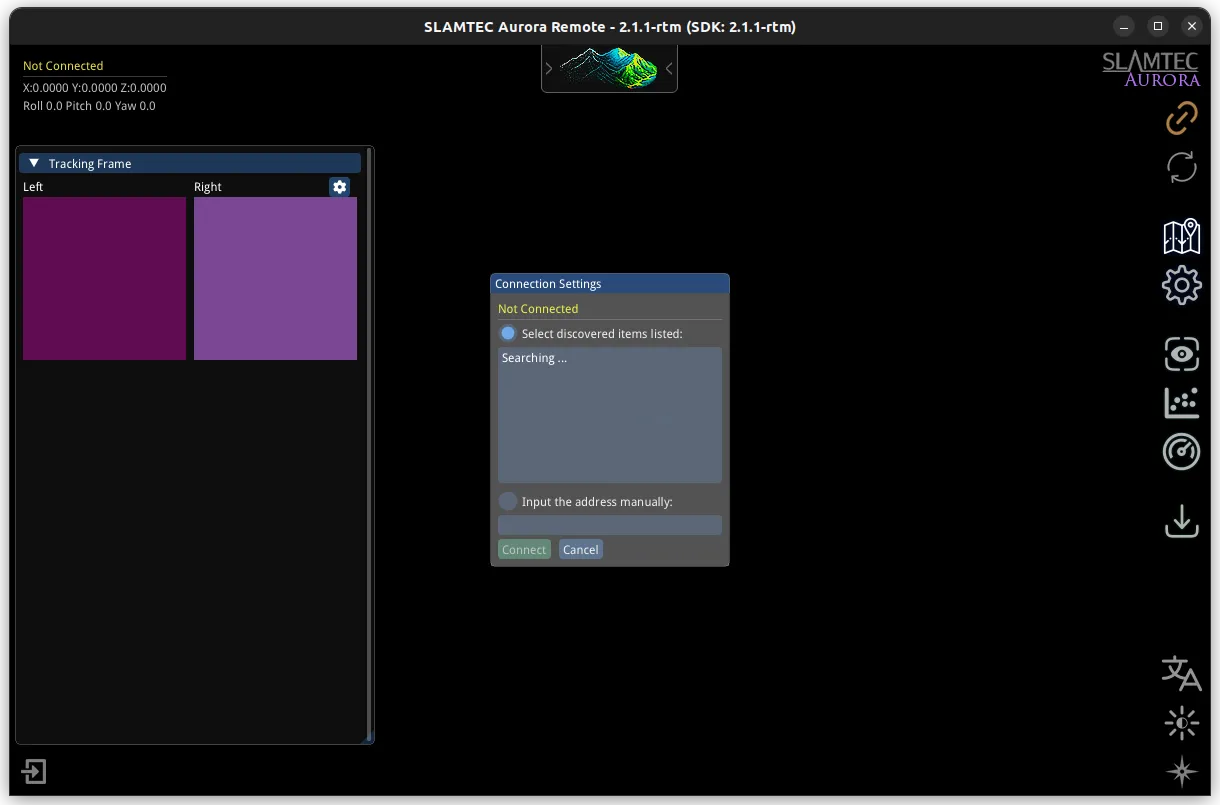This screenshot has width=1220, height=805.
Task: Click the Cancel button
Action: click(x=581, y=549)
